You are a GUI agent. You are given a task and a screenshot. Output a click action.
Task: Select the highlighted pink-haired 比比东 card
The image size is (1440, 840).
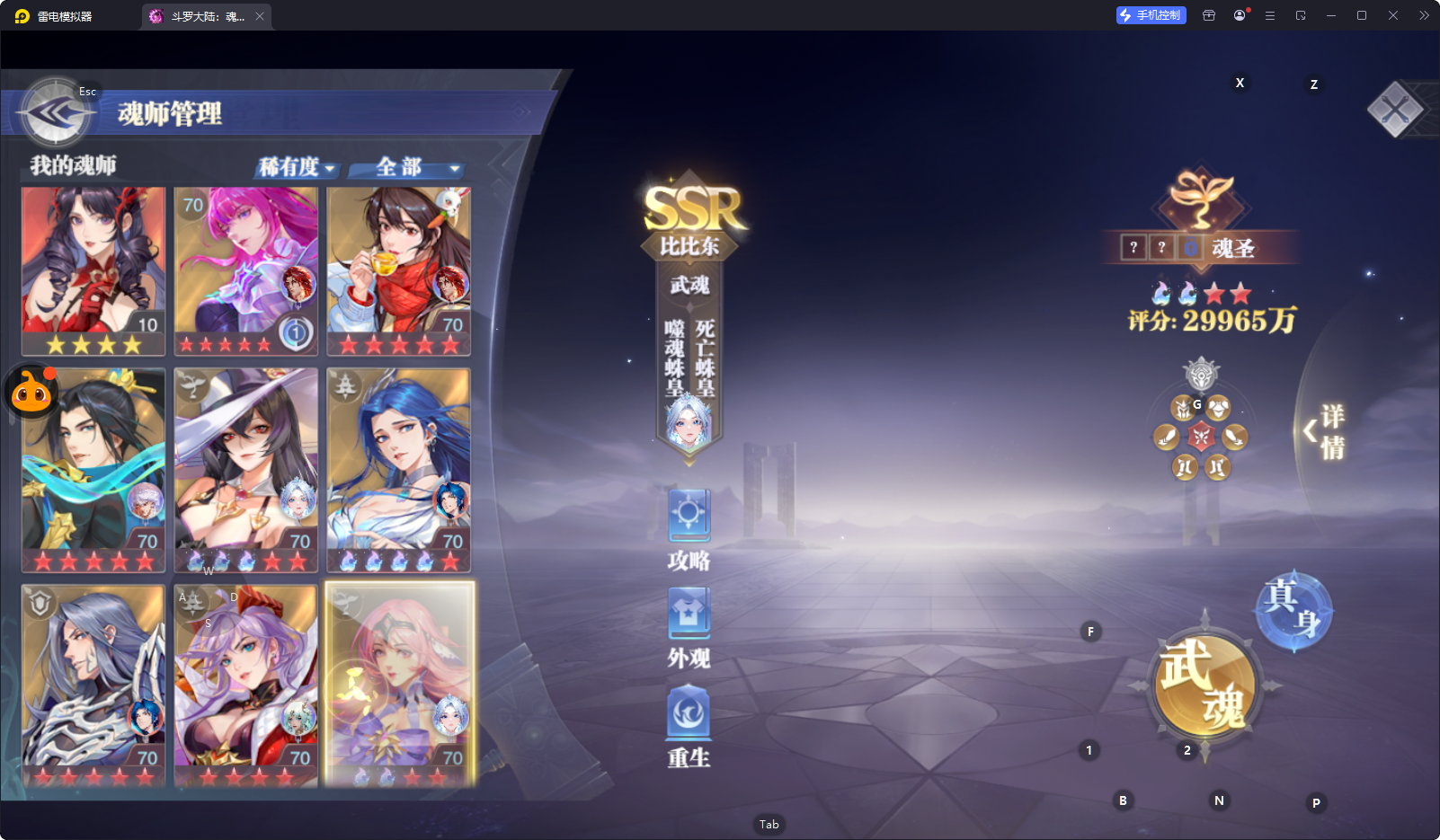(x=399, y=685)
